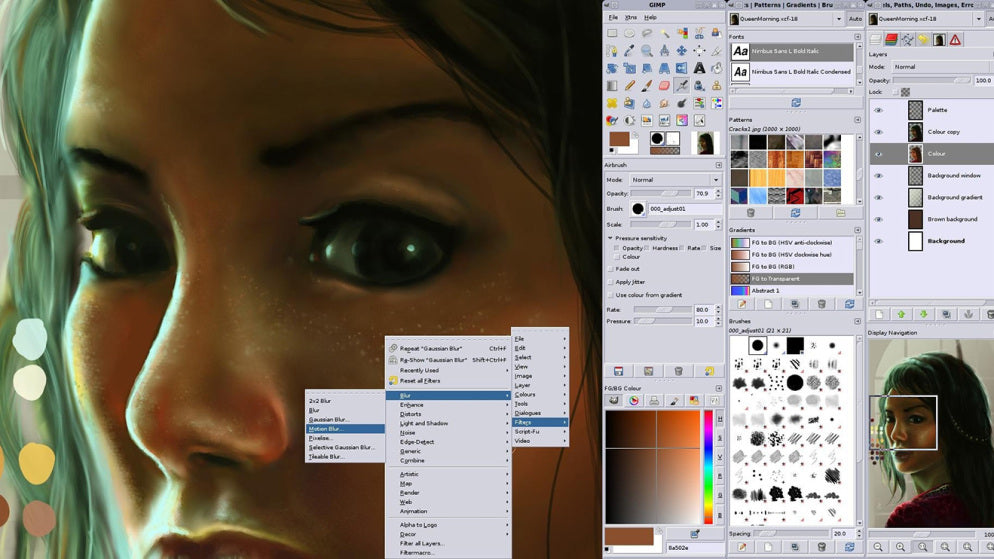
Task: Activate the Move tool
Action: click(x=683, y=51)
